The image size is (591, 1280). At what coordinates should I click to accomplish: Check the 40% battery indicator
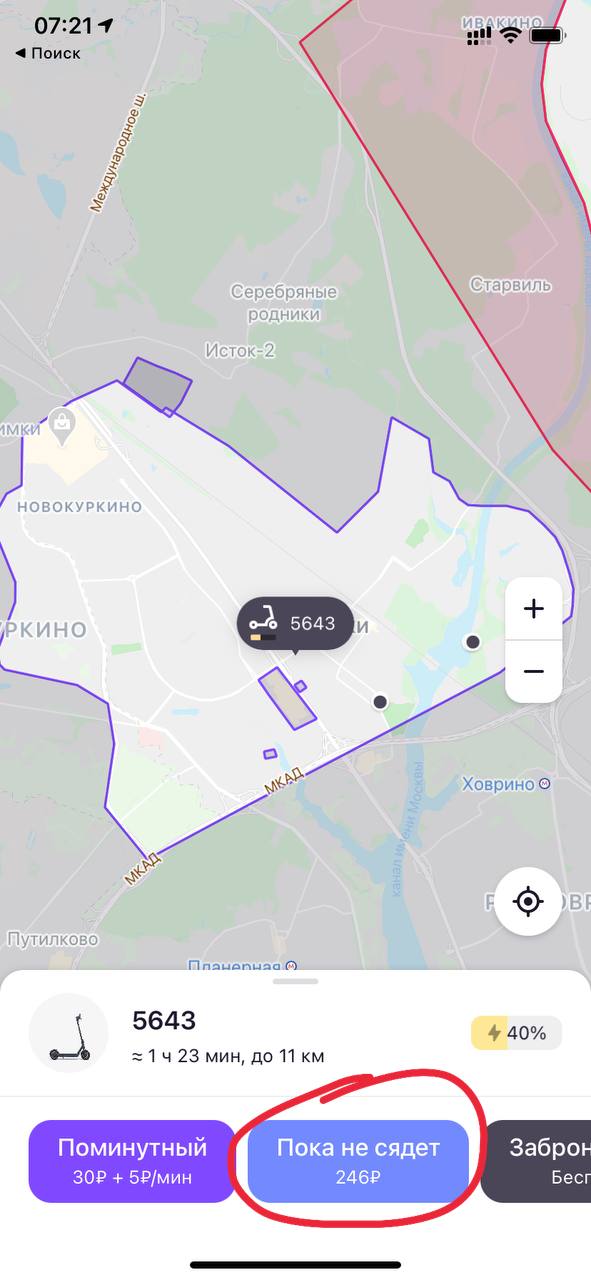coord(516,1033)
